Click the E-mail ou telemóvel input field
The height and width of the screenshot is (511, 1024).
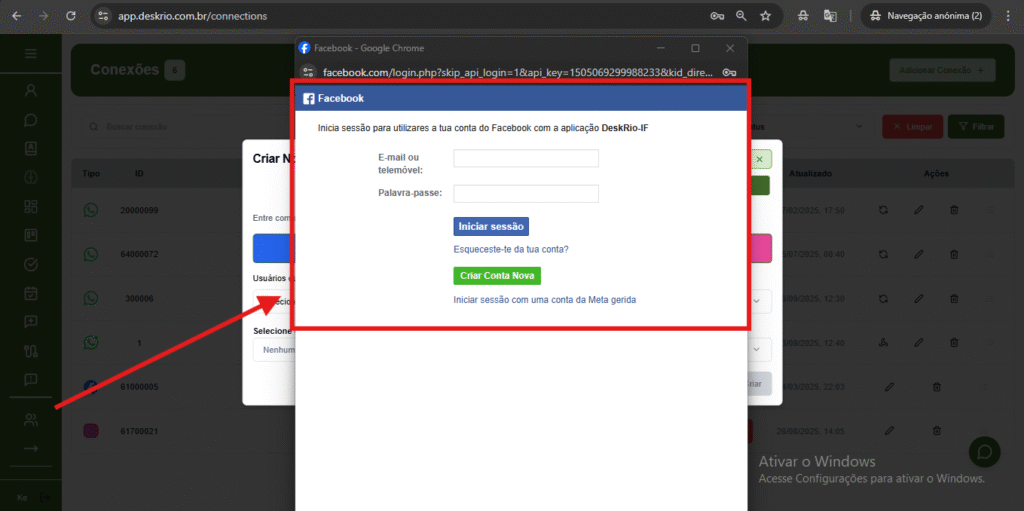(526, 158)
